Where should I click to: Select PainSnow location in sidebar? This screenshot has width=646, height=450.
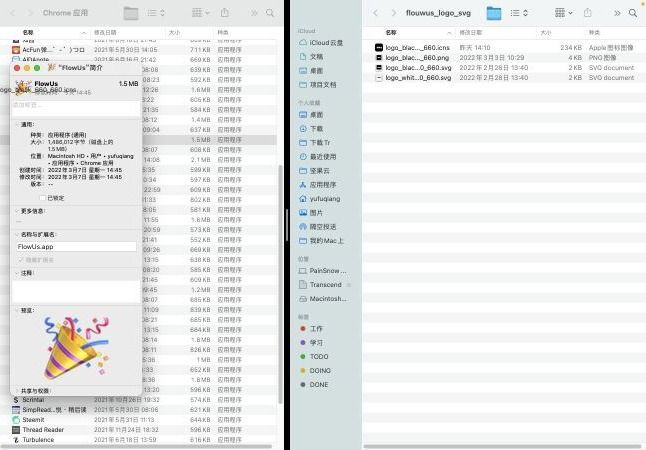(x=323, y=271)
